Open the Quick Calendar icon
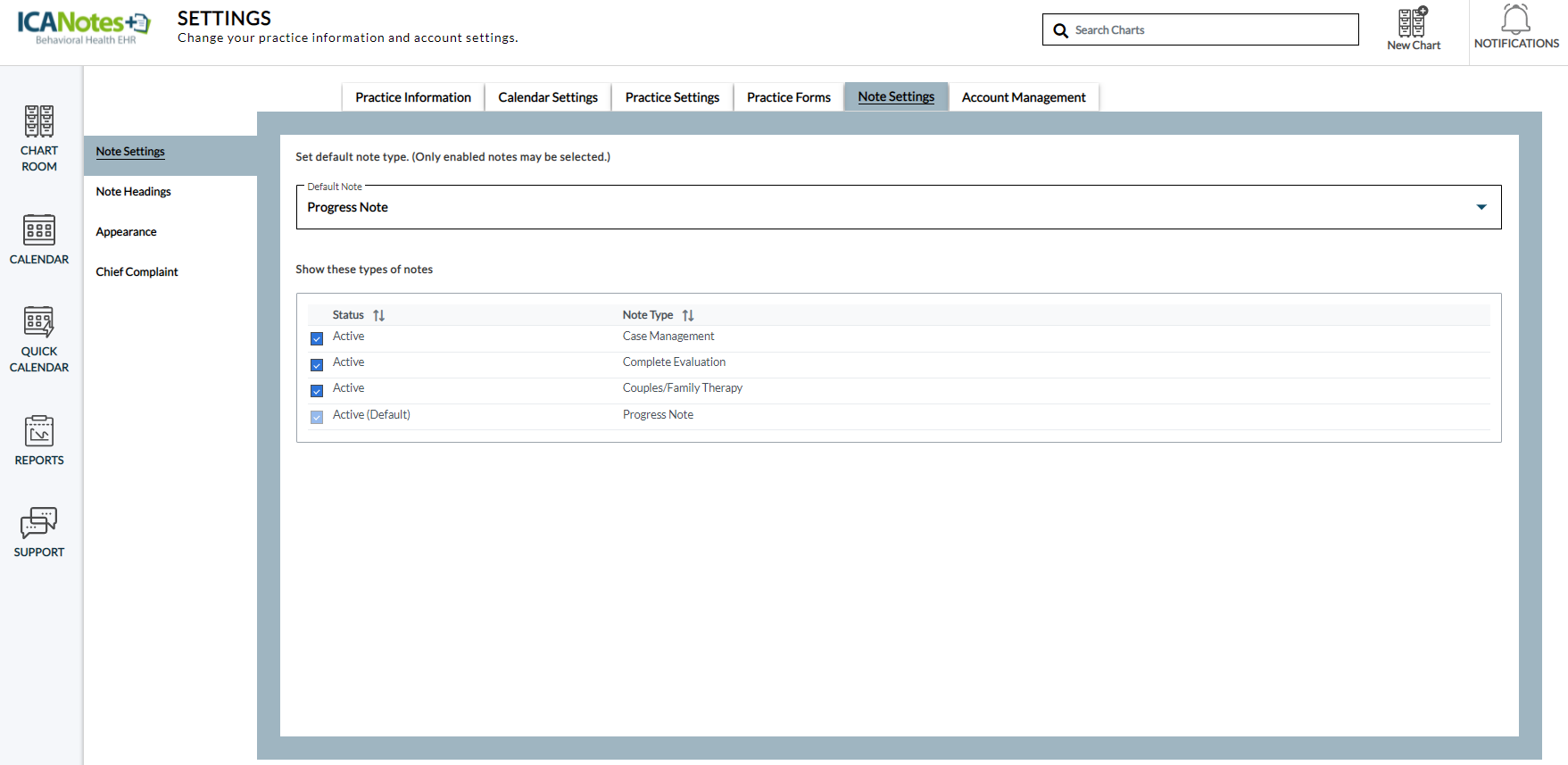The width and height of the screenshot is (1568, 765). pos(39,322)
